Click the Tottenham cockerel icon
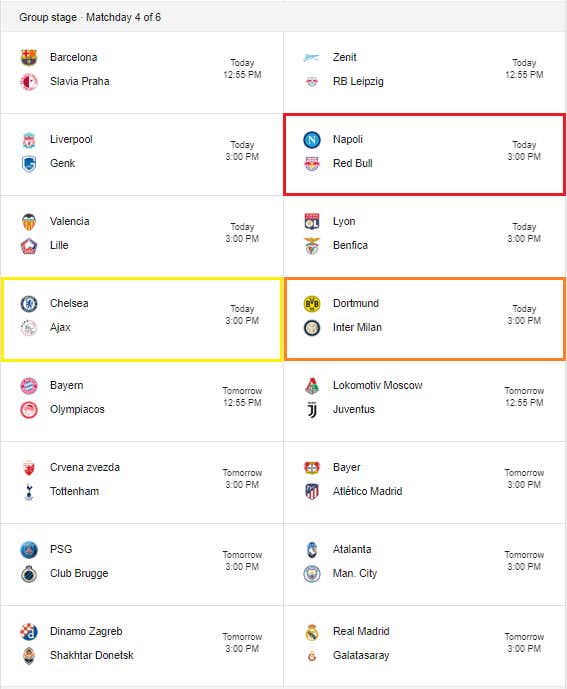 point(29,492)
